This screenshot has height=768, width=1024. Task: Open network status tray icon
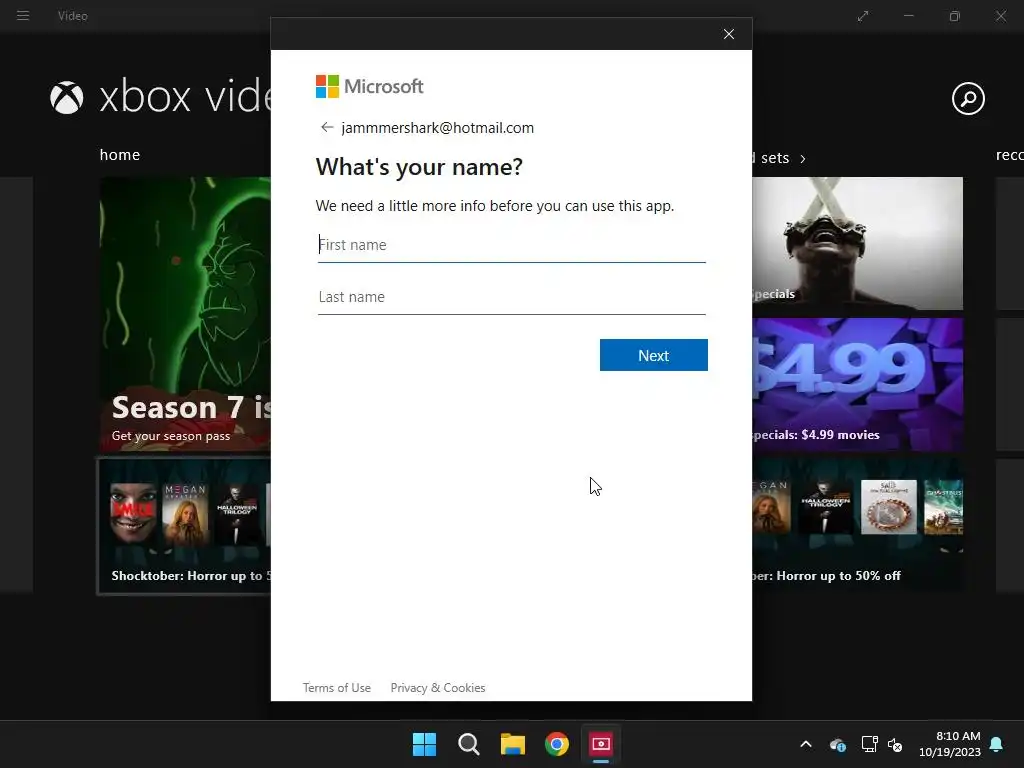[x=869, y=744]
